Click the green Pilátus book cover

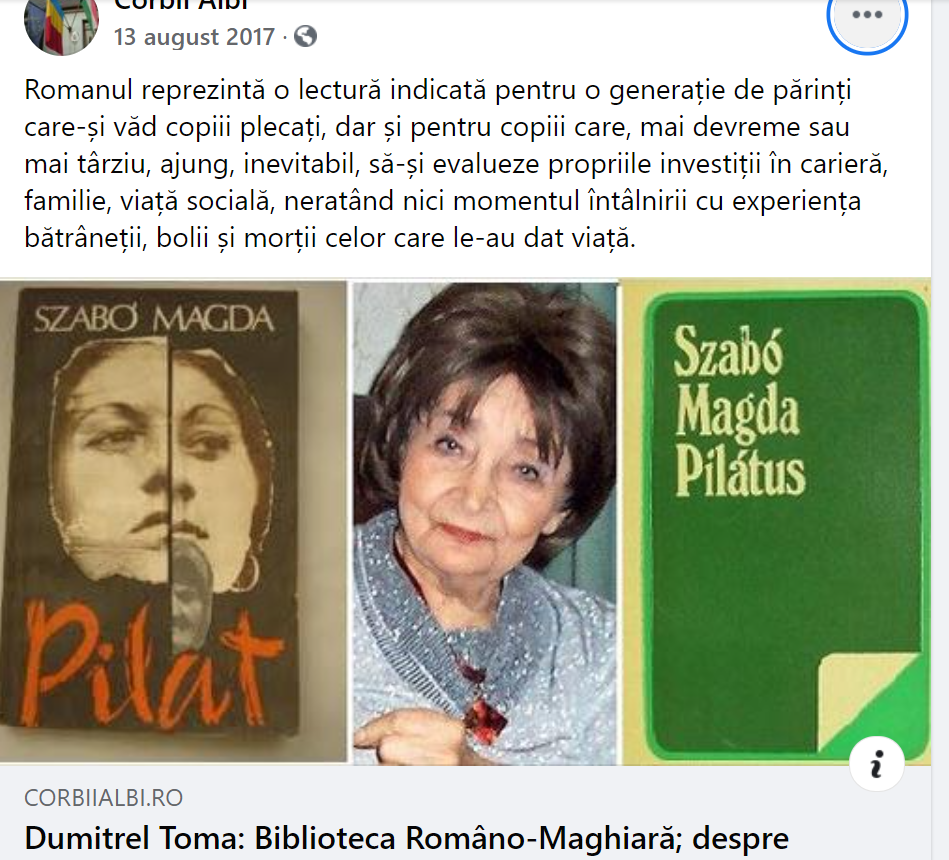coord(777,522)
